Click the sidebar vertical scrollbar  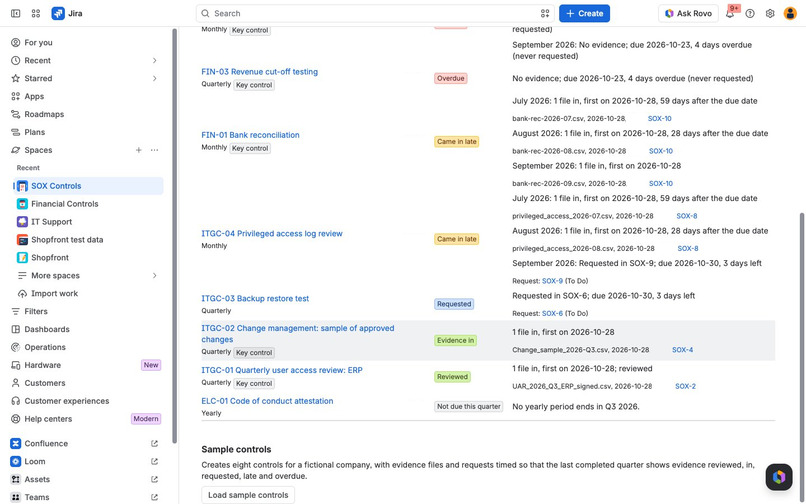pos(175,237)
